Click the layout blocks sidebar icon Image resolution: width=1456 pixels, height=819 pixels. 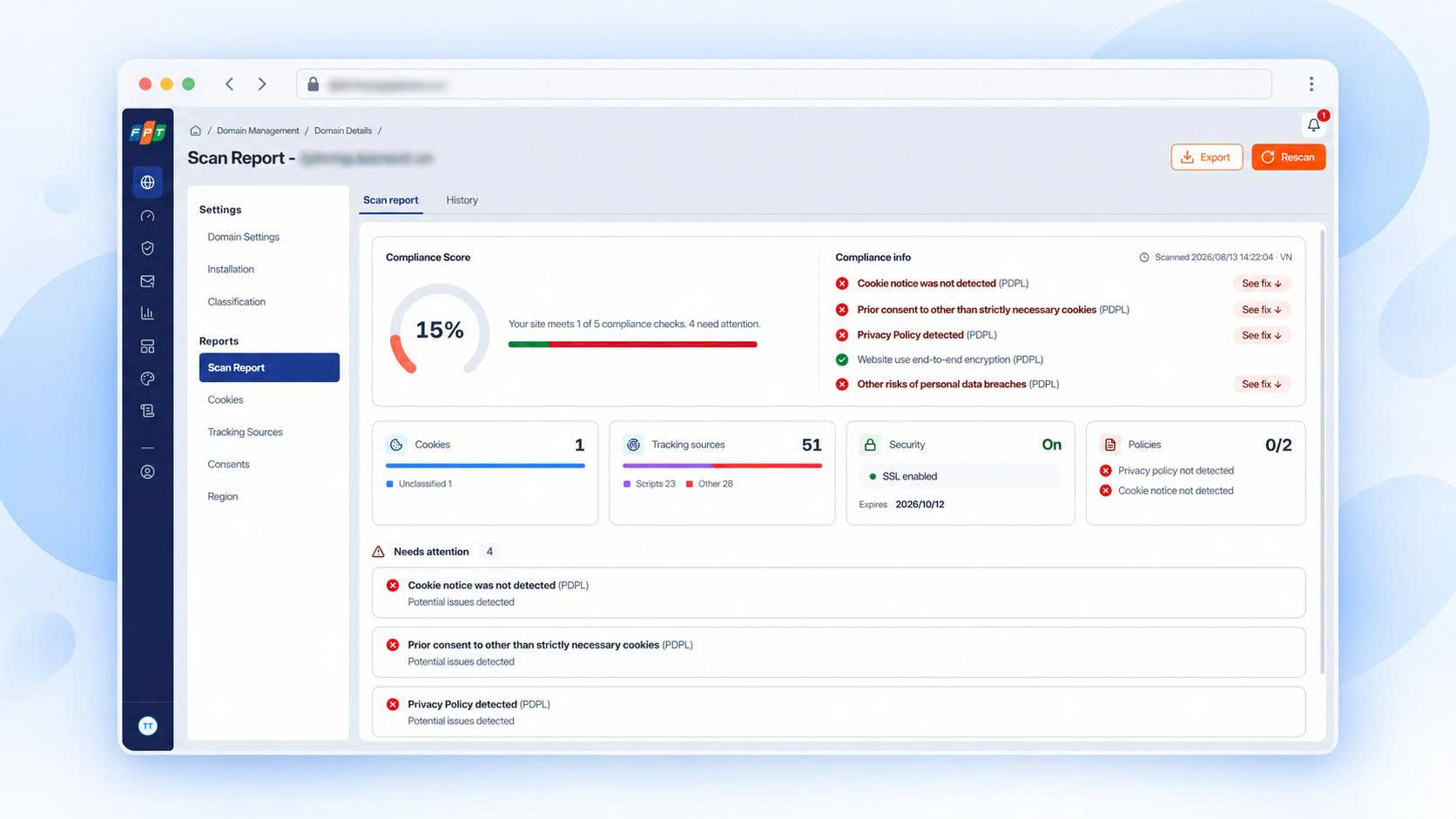(147, 346)
